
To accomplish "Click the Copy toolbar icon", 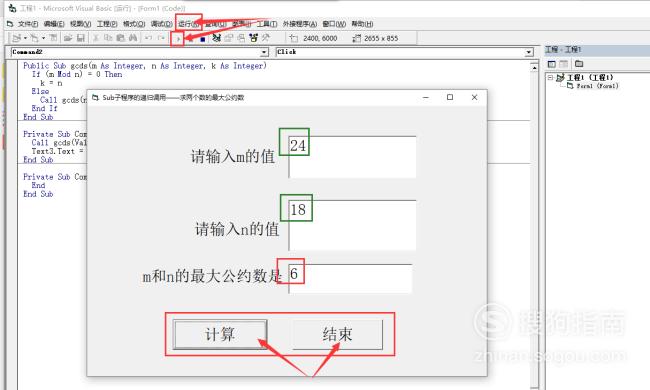I will (x=108, y=38).
